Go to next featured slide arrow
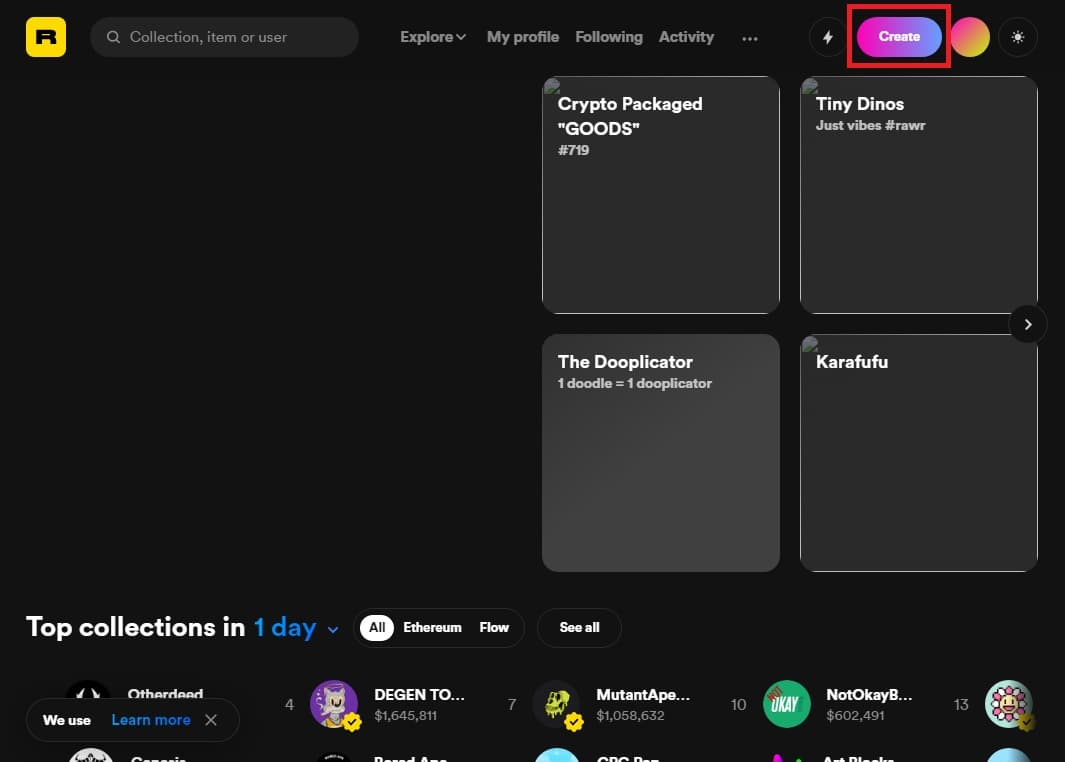The height and width of the screenshot is (762, 1065). 1028,325
